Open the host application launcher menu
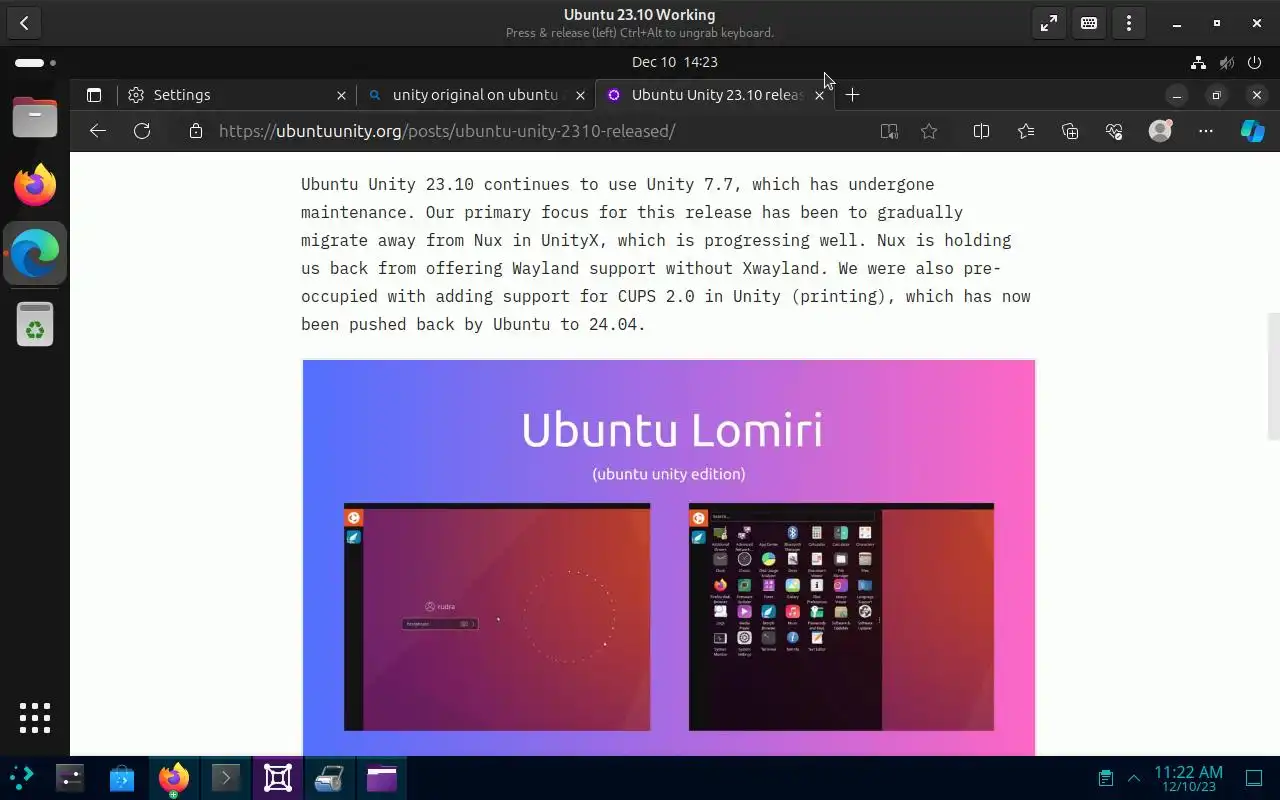The height and width of the screenshot is (800, 1280). [21, 778]
